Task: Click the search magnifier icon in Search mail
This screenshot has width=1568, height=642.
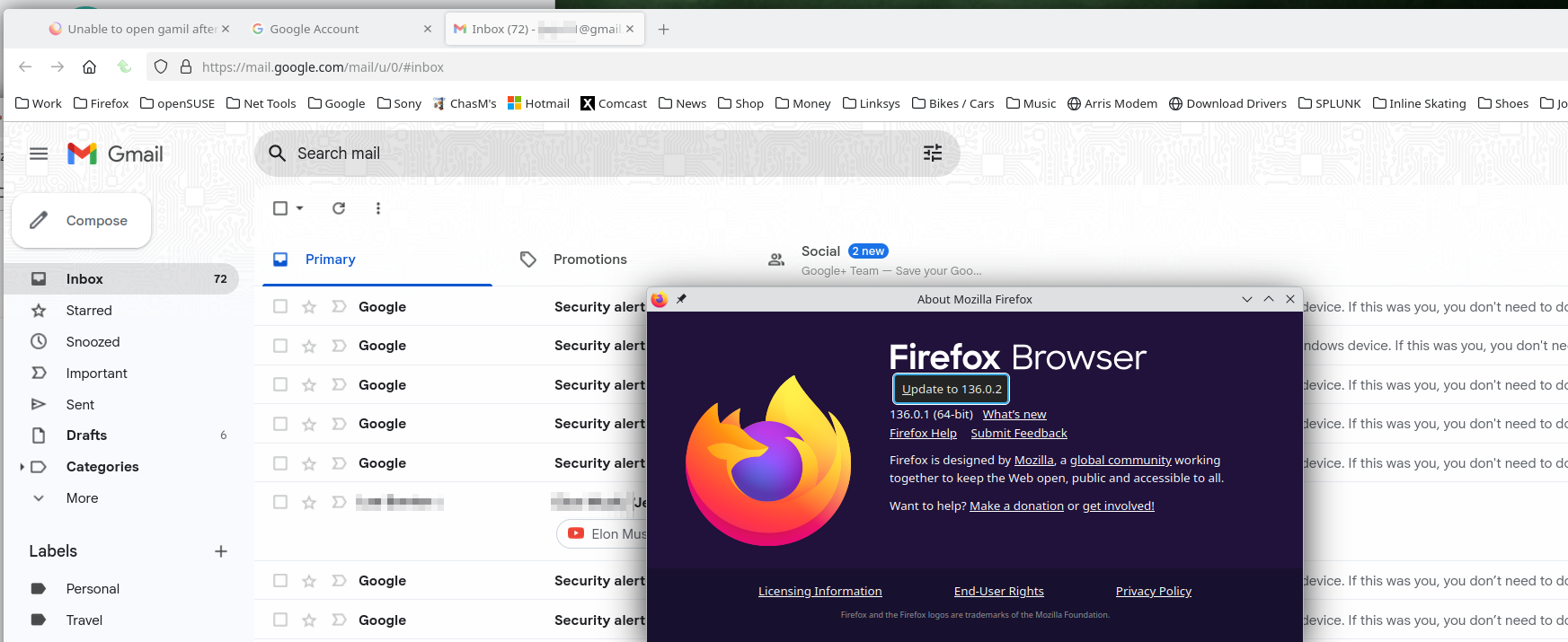Action: (278, 154)
